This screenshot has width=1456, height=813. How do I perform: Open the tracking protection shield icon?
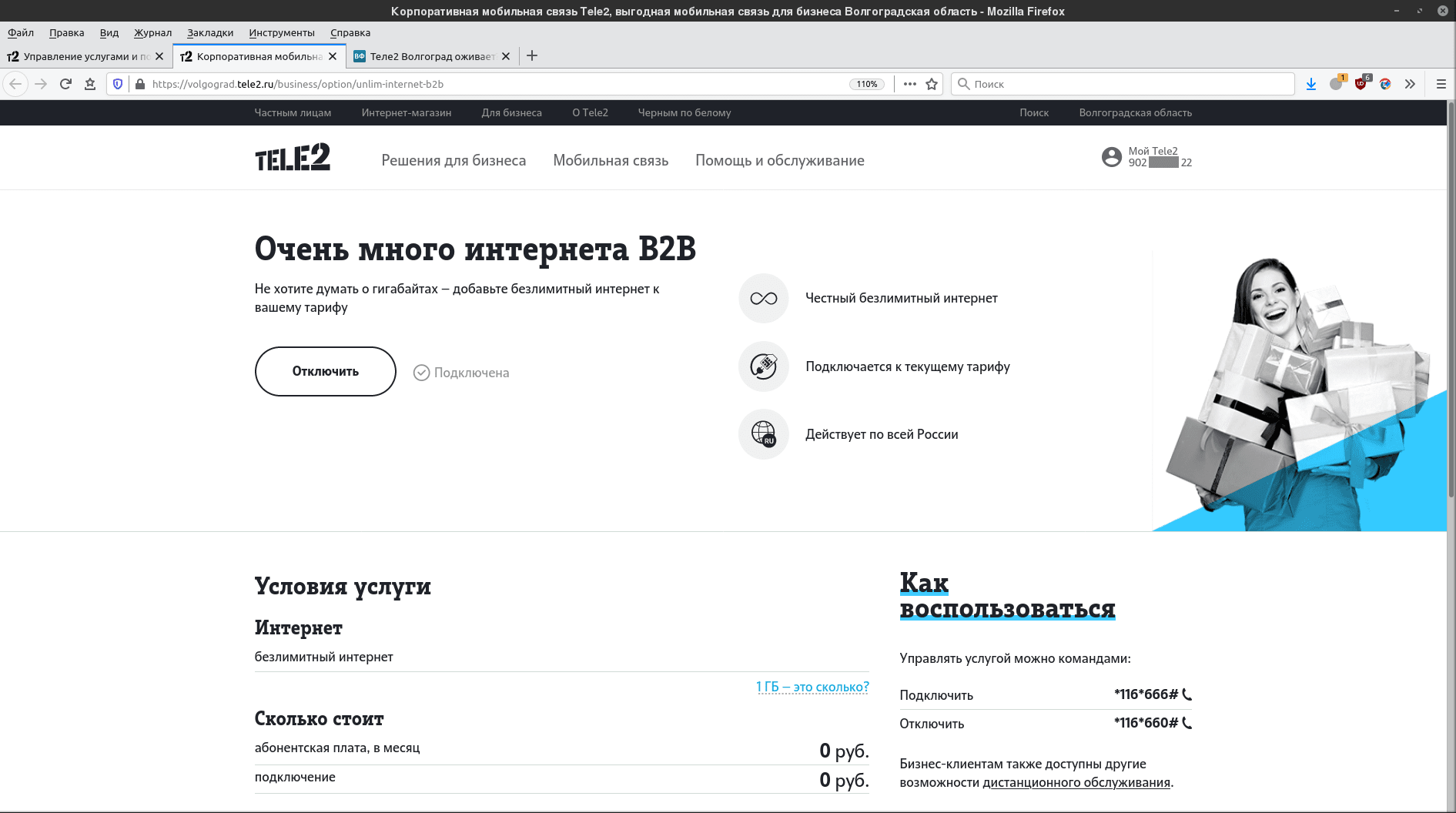118,84
